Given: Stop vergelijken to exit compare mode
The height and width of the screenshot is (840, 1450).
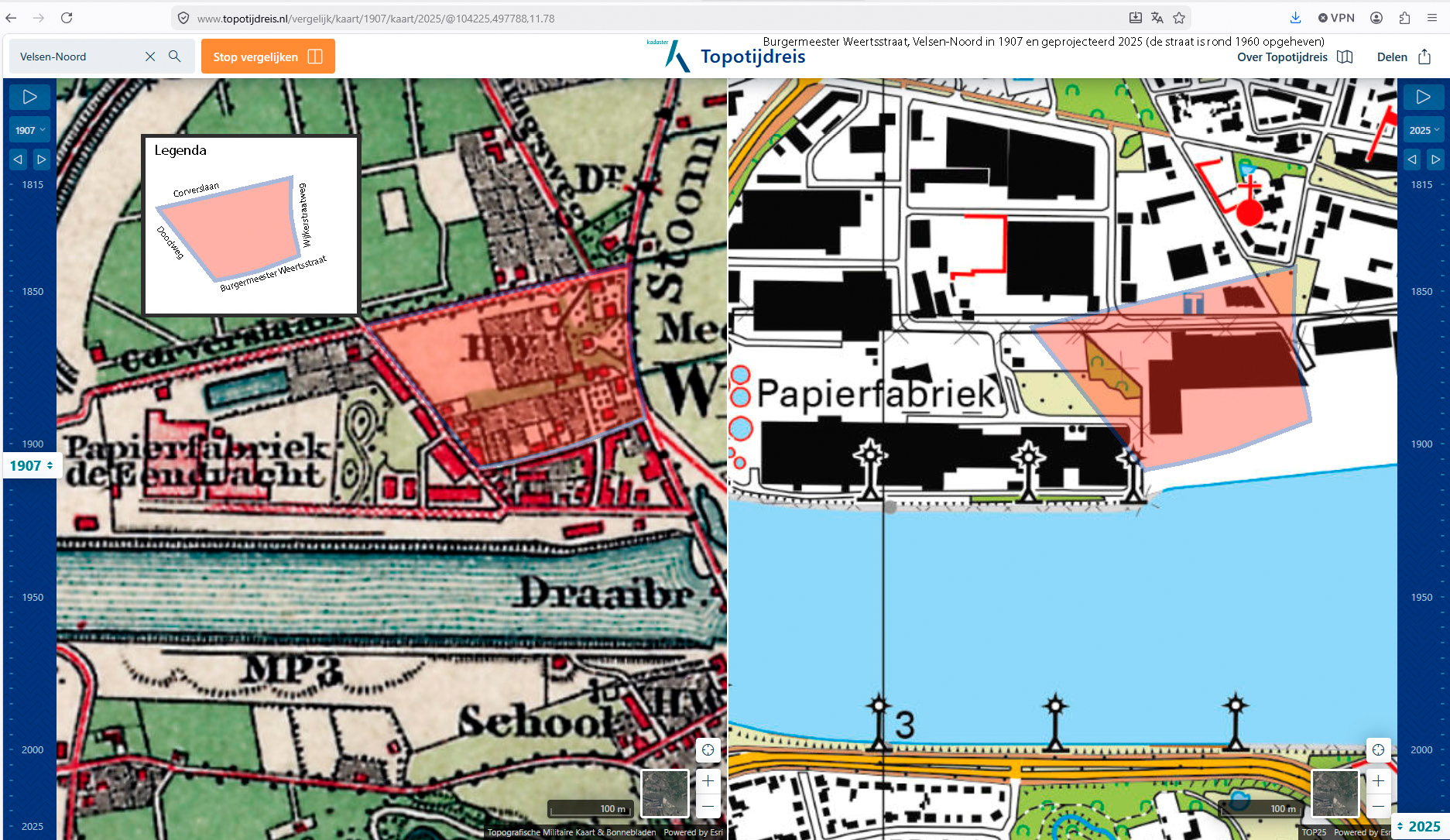Looking at the screenshot, I should tap(268, 57).
